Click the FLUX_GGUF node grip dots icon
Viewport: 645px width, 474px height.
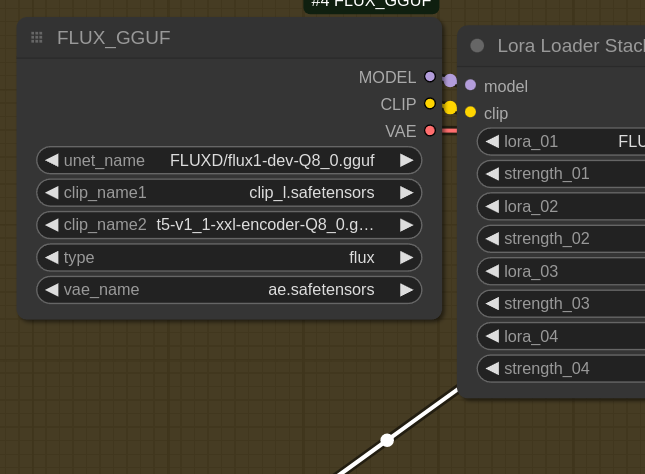coord(37,38)
